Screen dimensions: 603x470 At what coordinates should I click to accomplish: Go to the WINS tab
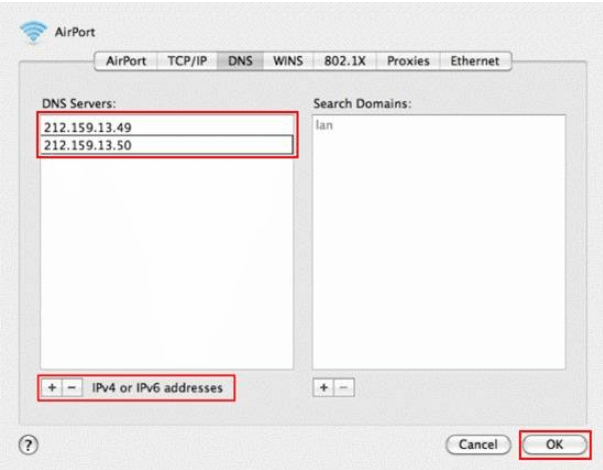point(288,61)
